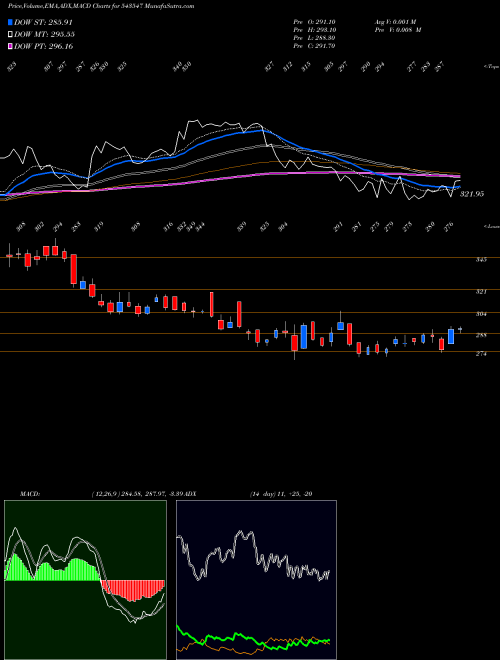Click the 'Pre O: 291.10' open value
The height and width of the screenshot is (660, 500).
tap(314, 22)
